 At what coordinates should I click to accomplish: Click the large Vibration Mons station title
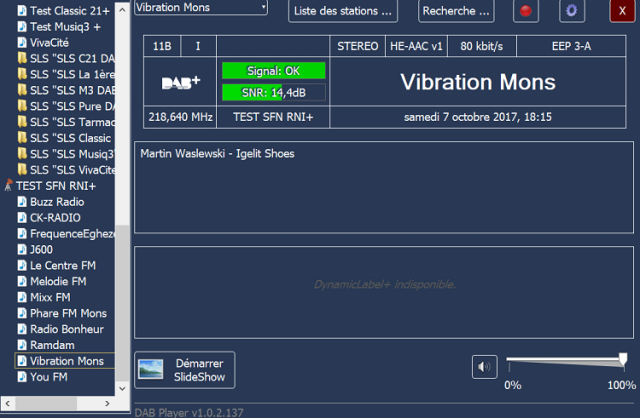(478, 82)
